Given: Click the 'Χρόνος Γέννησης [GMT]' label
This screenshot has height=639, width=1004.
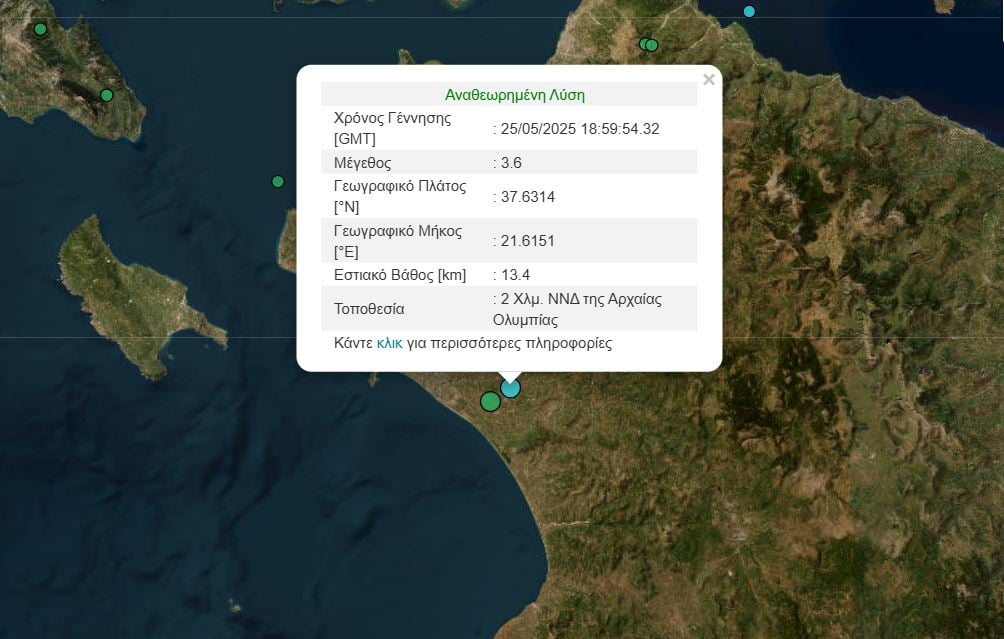Looking at the screenshot, I should tap(393, 128).
